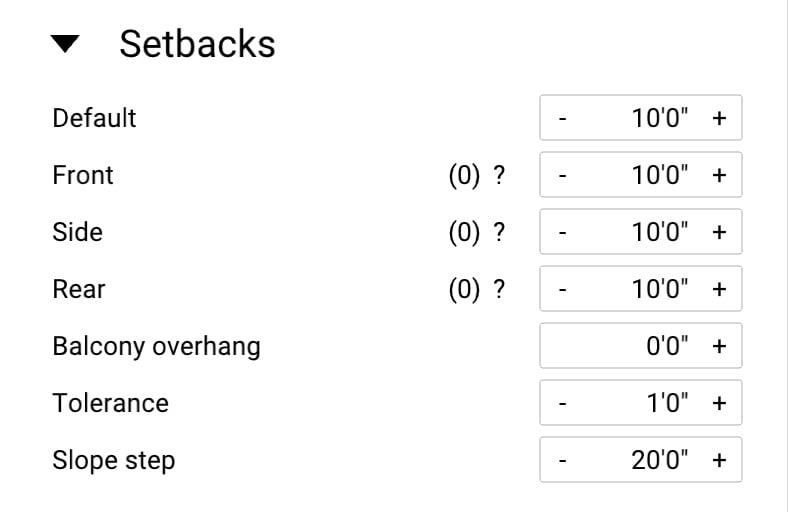788x512 pixels.
Task: Increase the Front setback value
Action: pos(718,175)
